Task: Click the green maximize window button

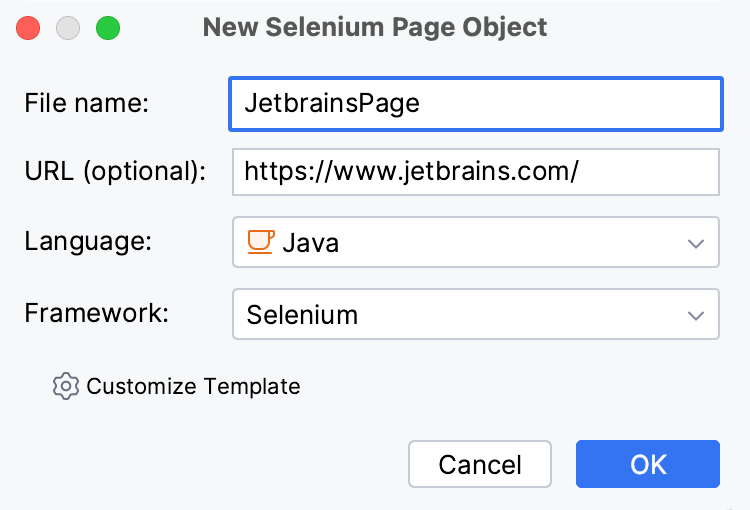Action: click(x=107, y=28)
